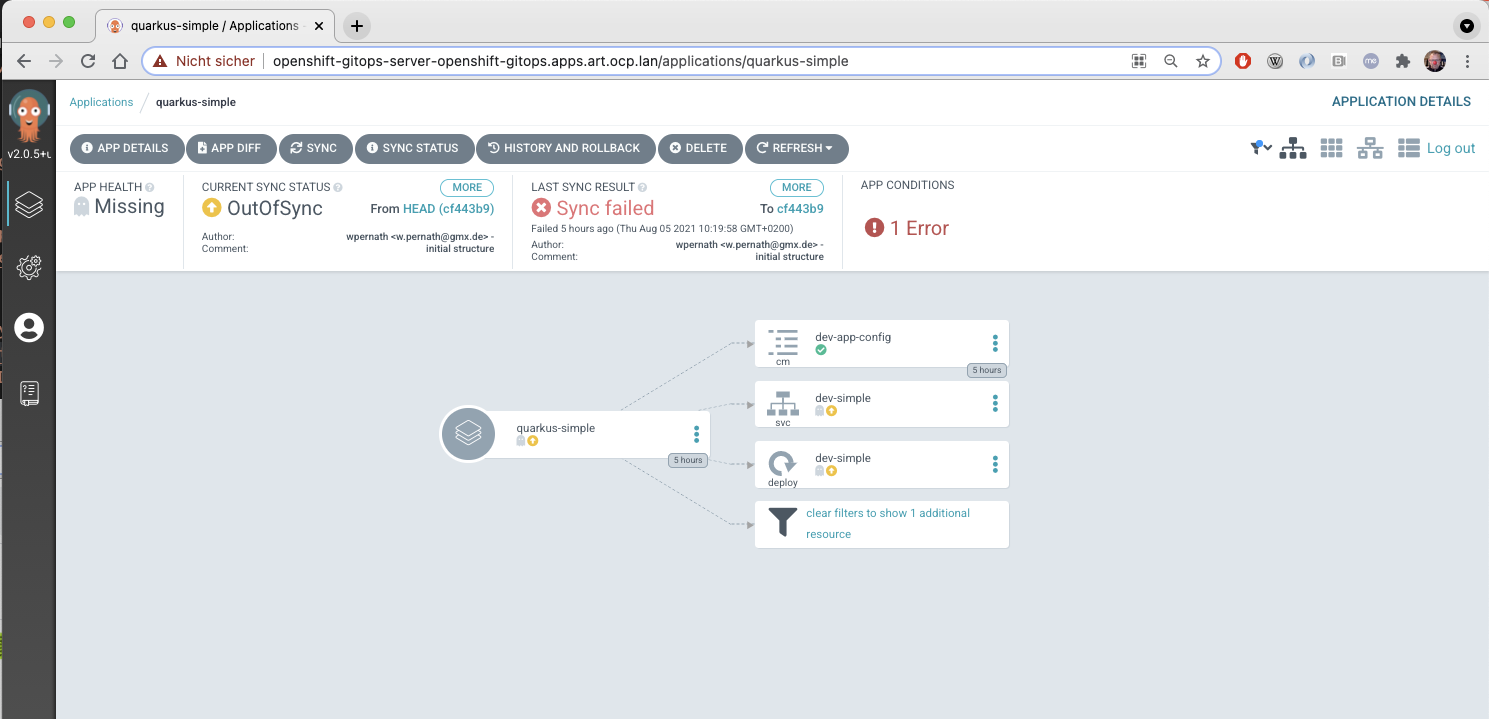
Task: Open the Settings gears icon in sidebar
Action: pos(29,267)
